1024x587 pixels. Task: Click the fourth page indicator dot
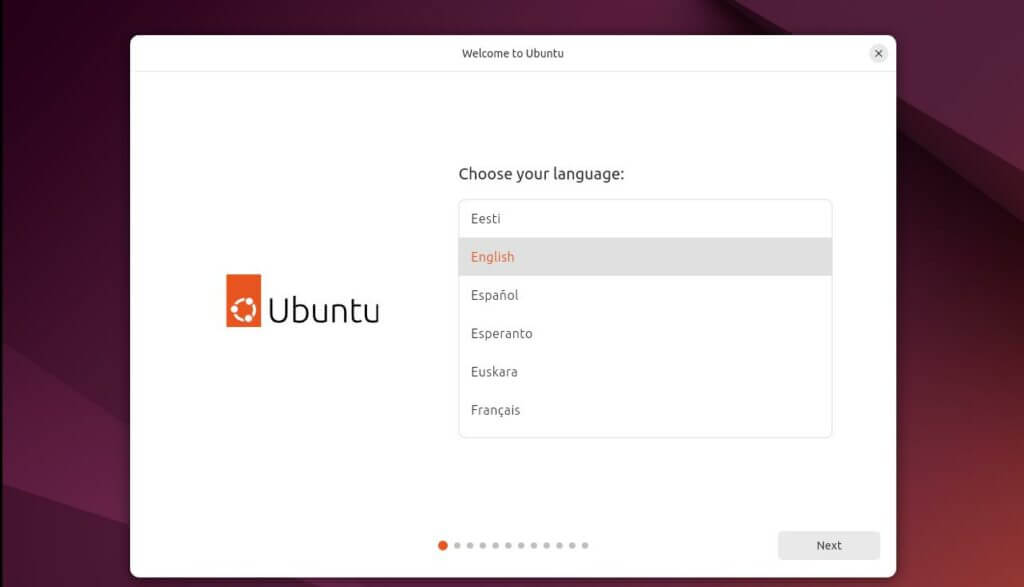[x=481, y=546]
